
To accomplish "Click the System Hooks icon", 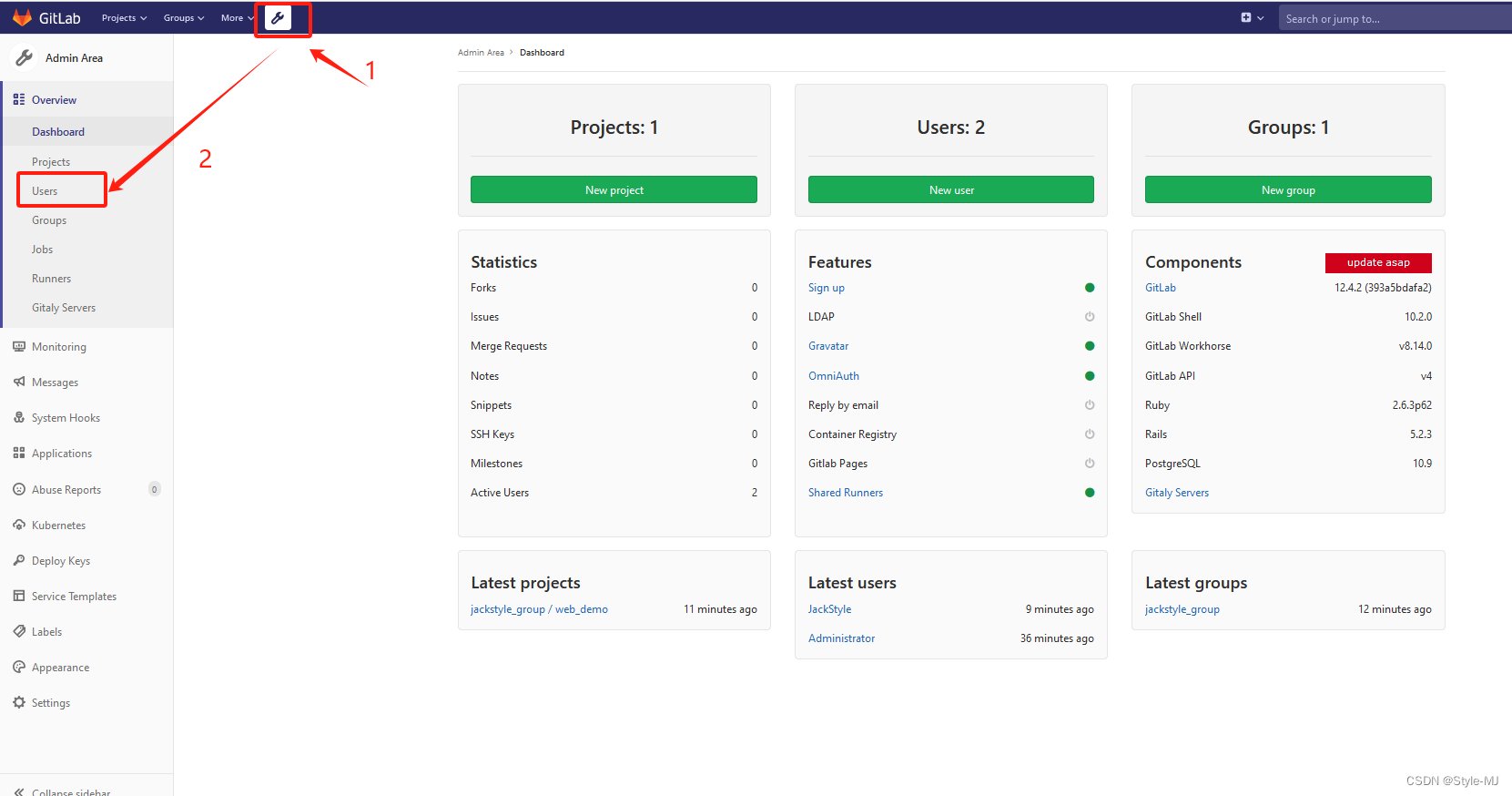I will click(x=19, y=417).
